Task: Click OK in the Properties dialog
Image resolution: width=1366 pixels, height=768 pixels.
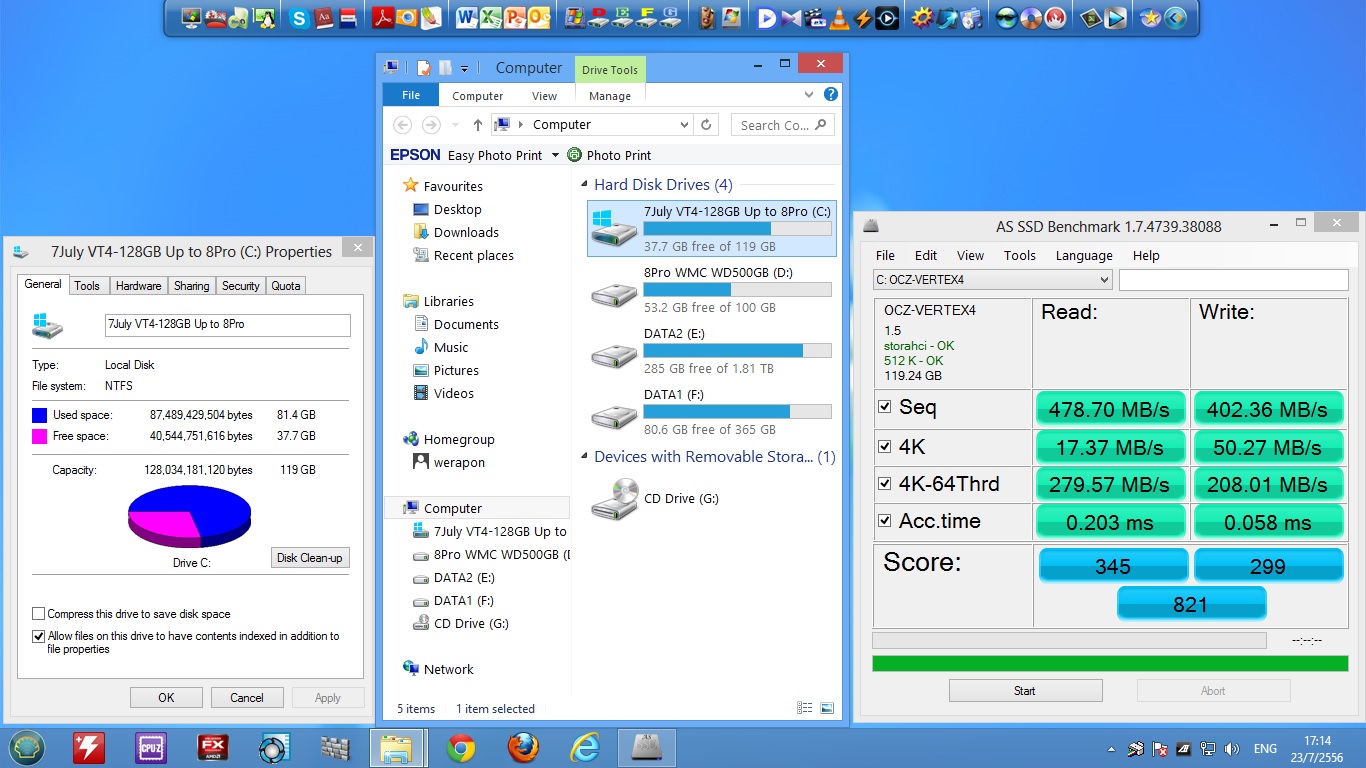Action: (166, 698)
